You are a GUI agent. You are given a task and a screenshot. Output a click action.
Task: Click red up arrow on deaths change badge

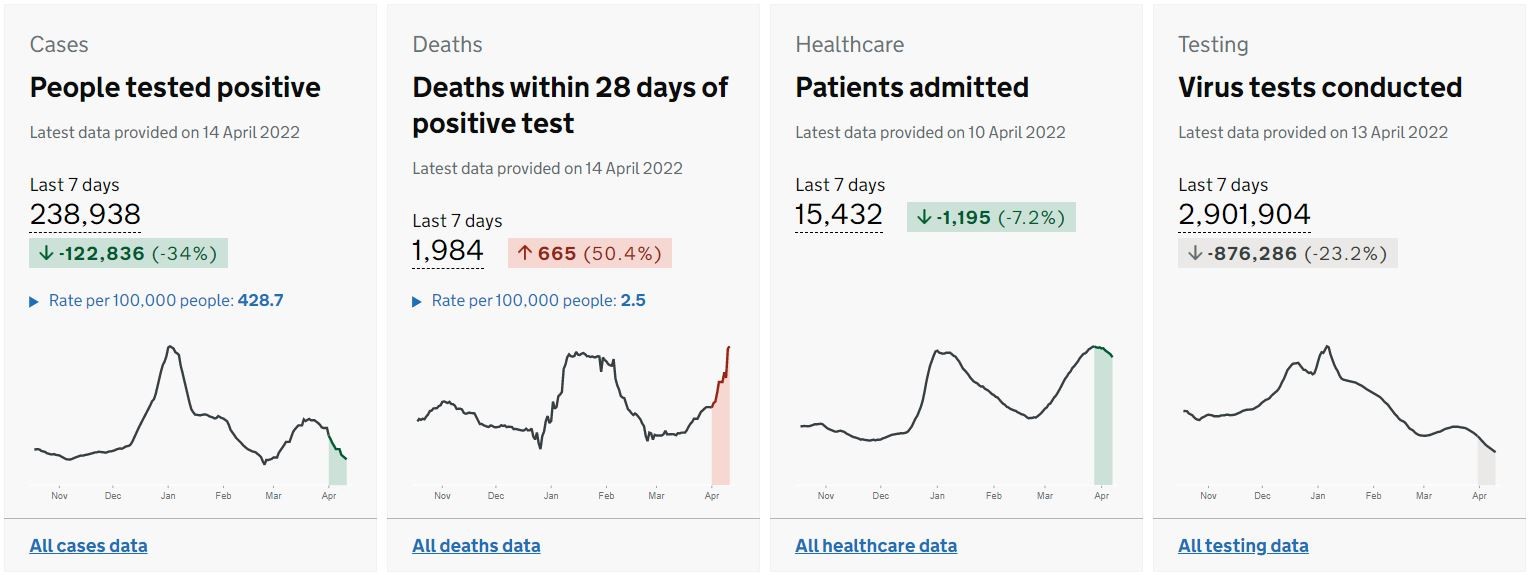pos(525,254)
